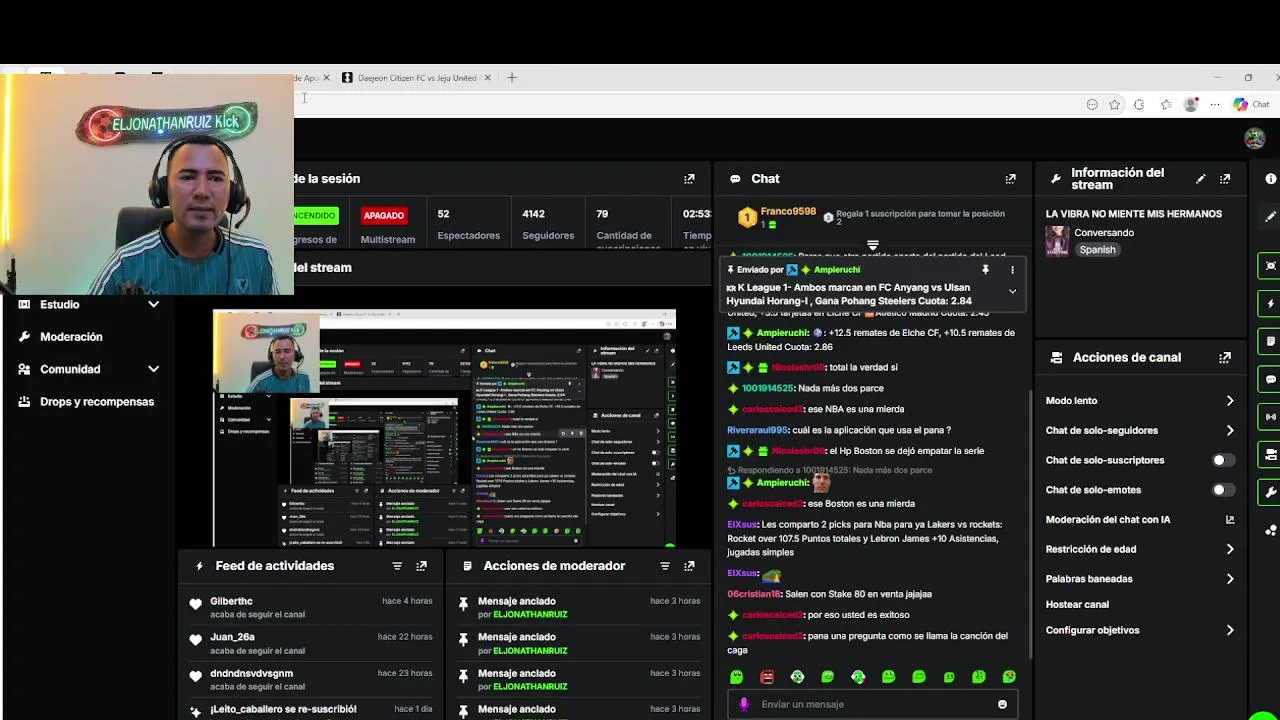Open the browser favorites star icon
This screenshot has width=1280, height=720.
pyautogui.click(x=1114, y=104)
